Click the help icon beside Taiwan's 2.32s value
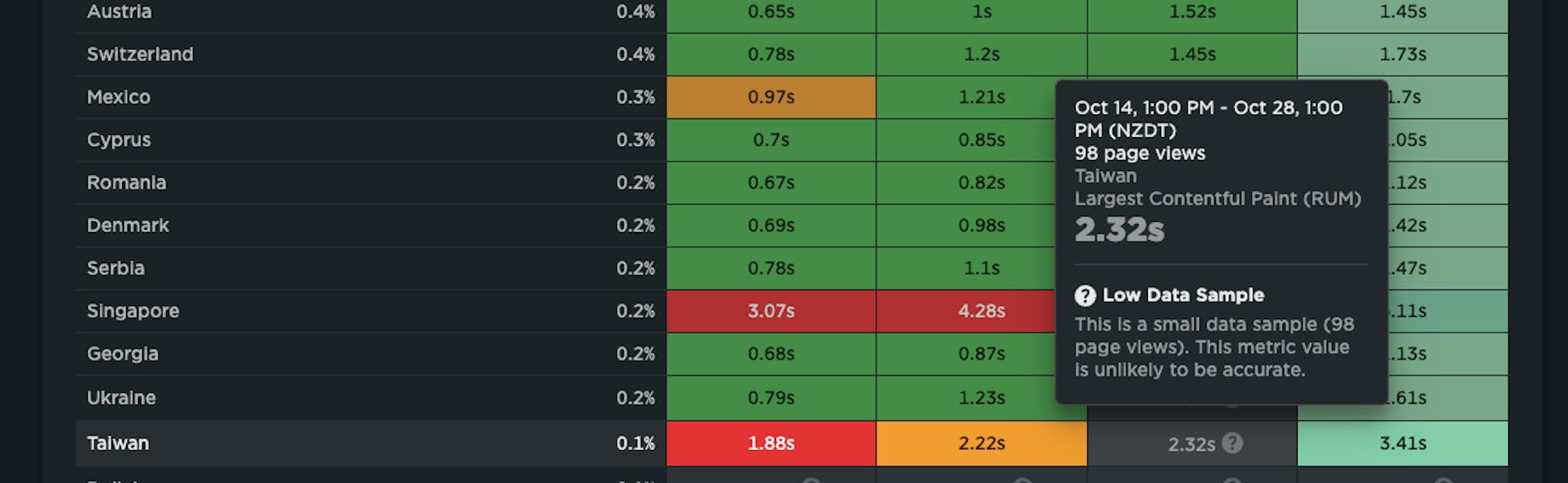The width and height of the screenshot is (1568, 483). (1232, 443)
